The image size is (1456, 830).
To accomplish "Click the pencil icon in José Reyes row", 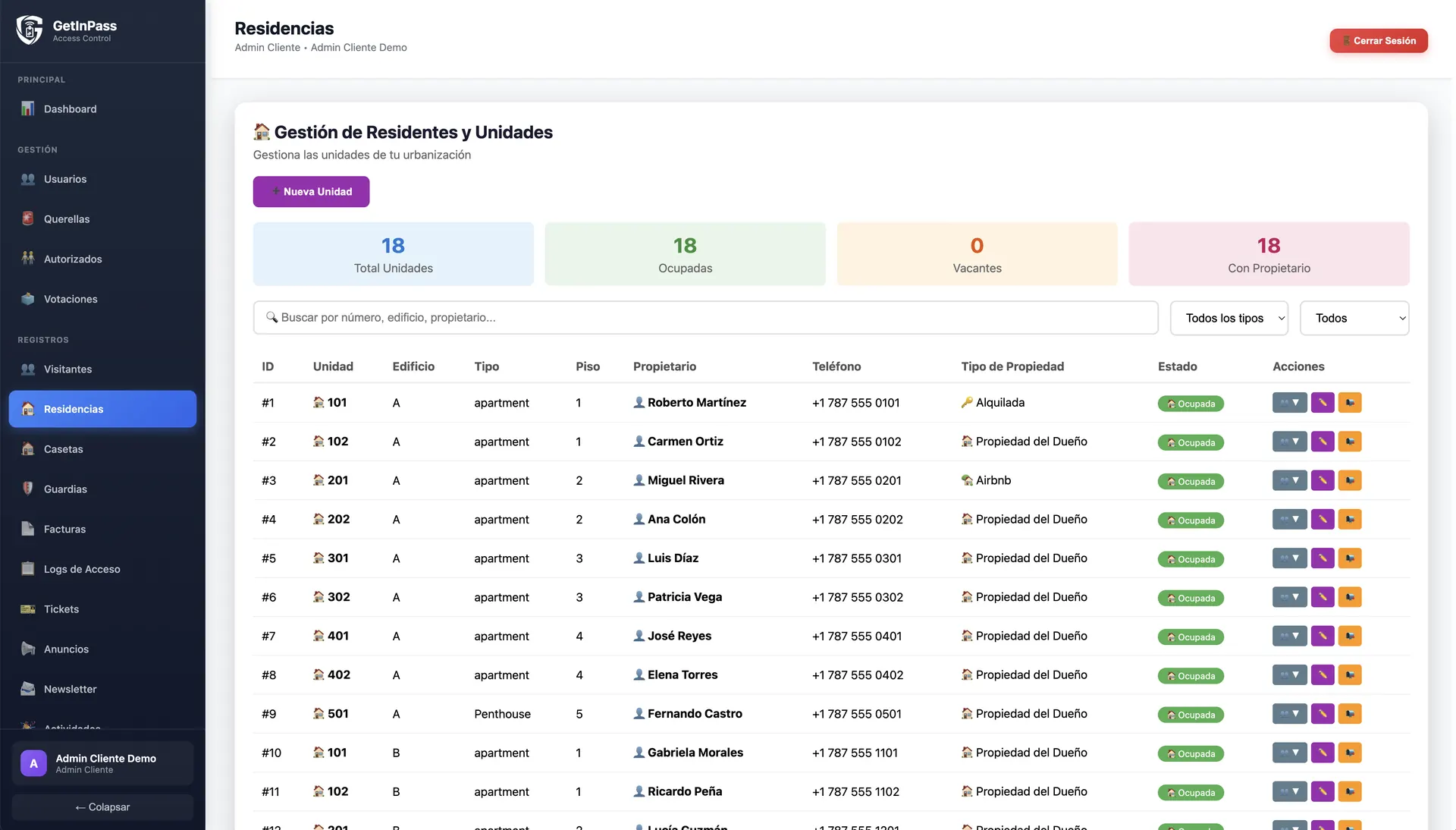I will click(x=1323, y=636).
